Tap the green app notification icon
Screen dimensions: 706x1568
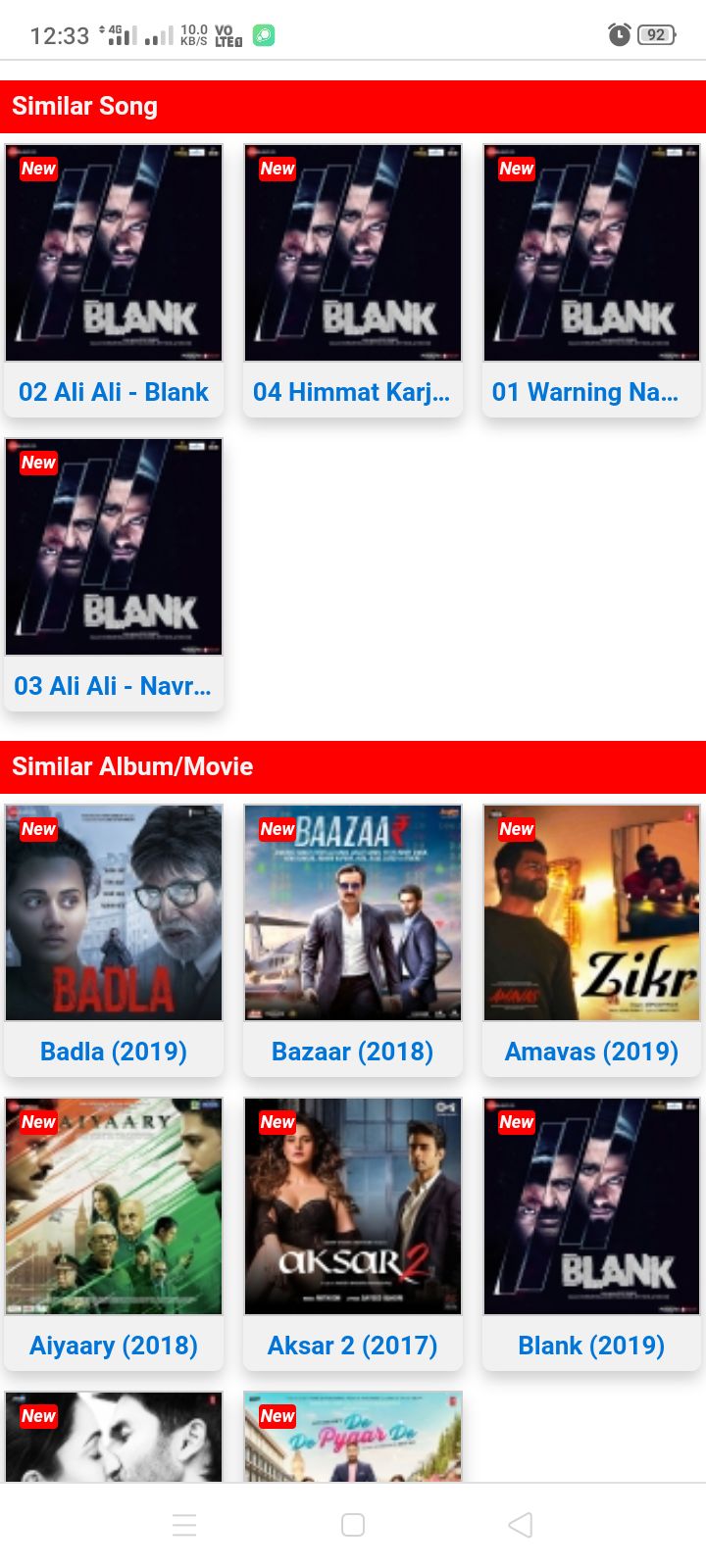pos(264,35)
